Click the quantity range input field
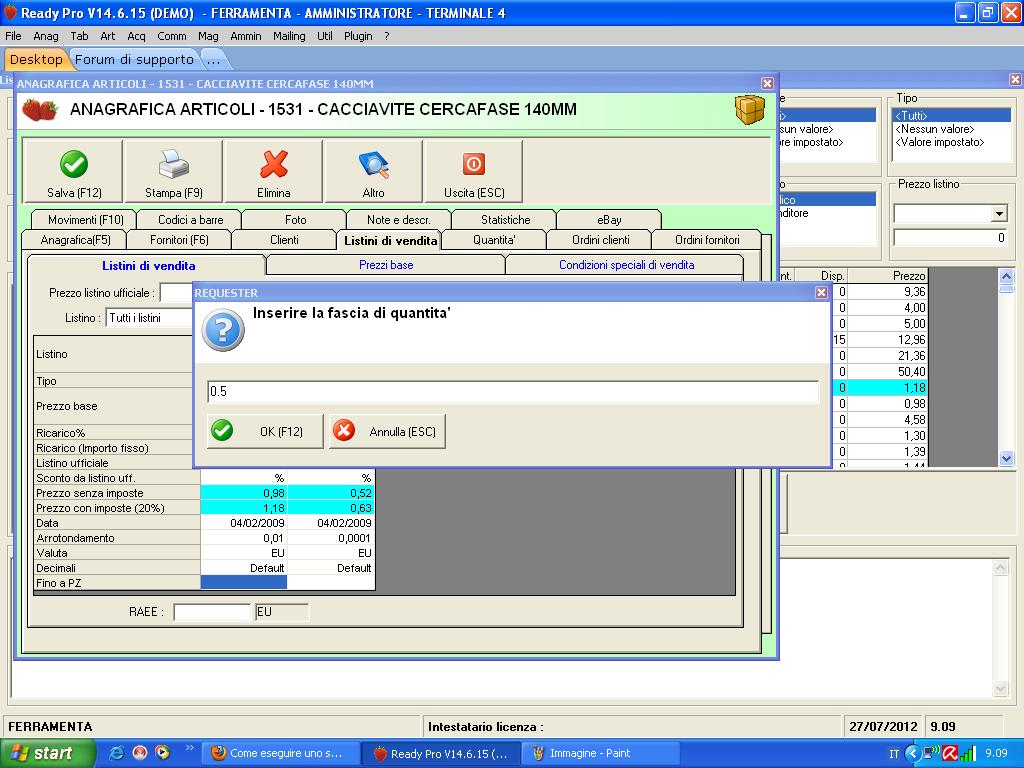The image size is (1024, 768). click(x=513, y=392)
